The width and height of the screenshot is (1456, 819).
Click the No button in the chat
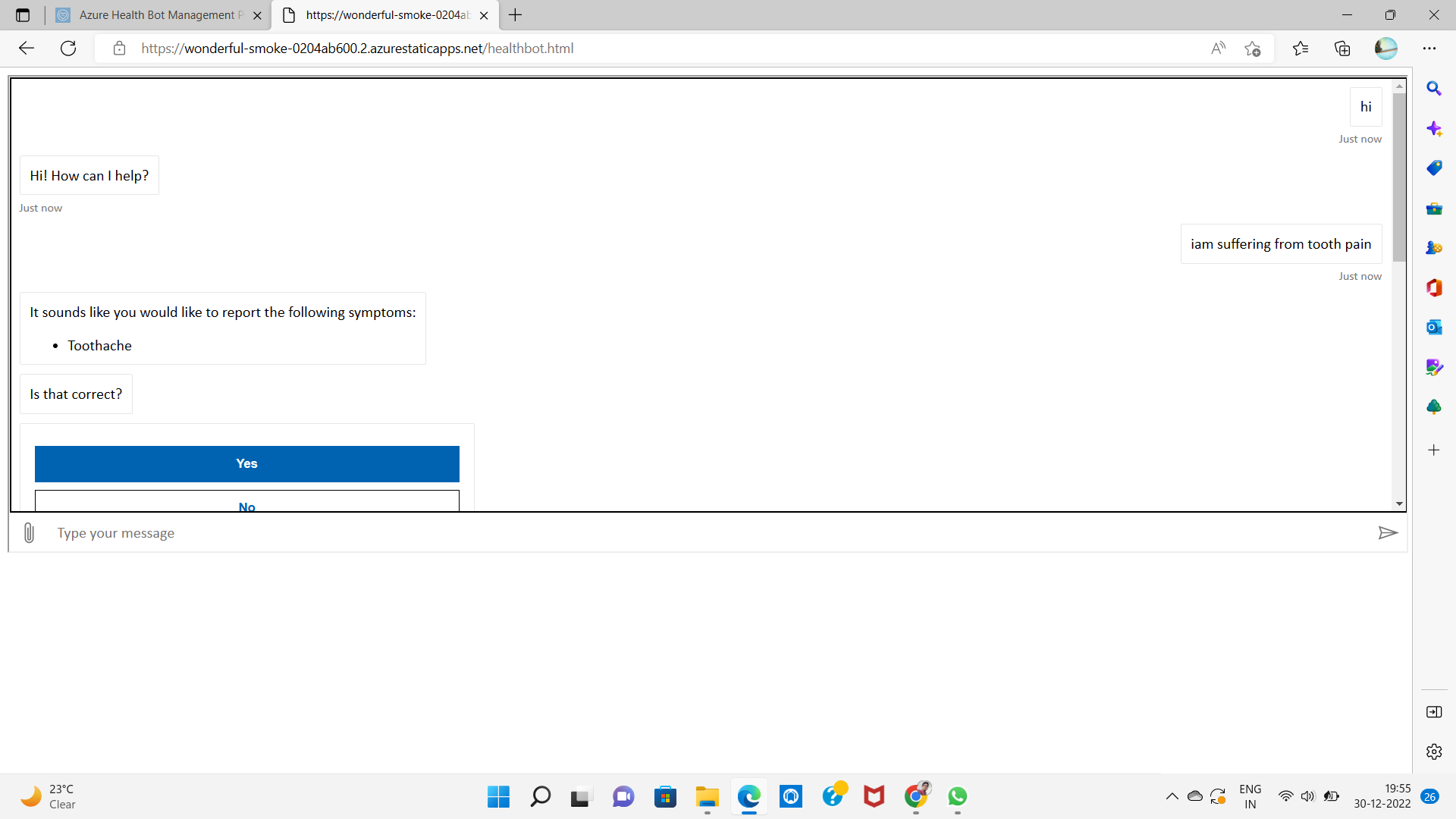click(246, 504)
